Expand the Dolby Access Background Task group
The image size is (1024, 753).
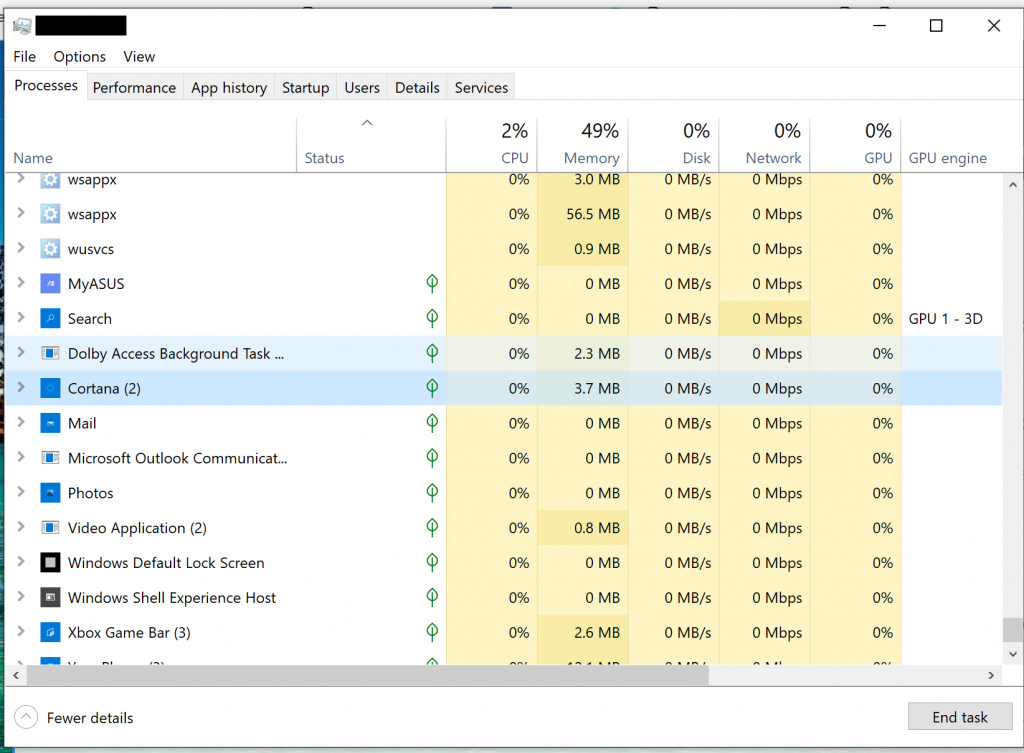21,353
